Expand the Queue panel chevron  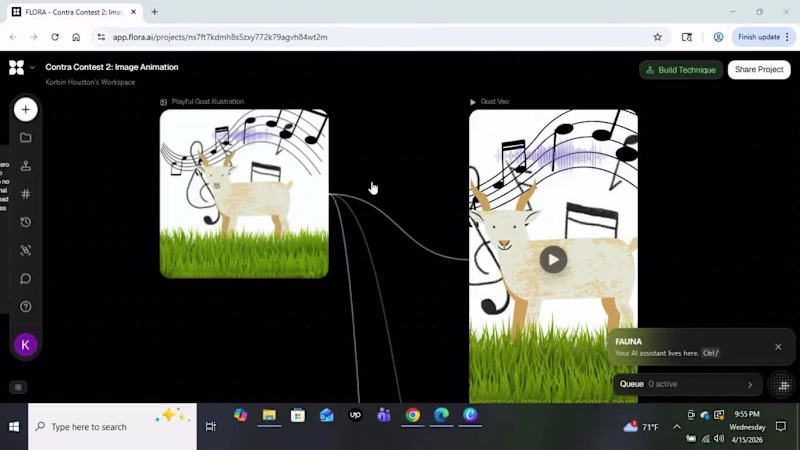coord(750,385)
